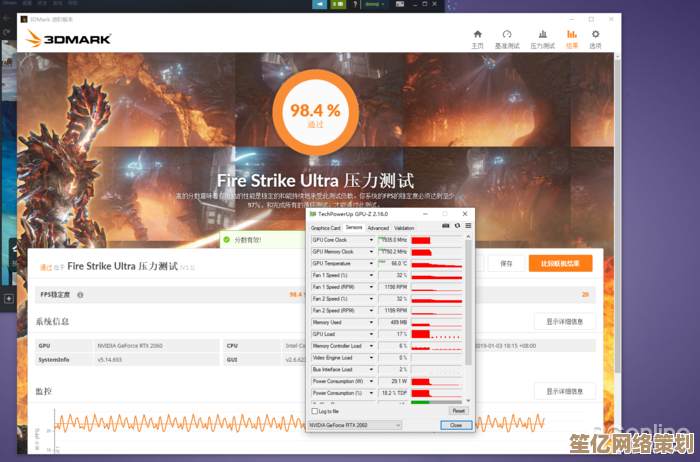Open the NVIDIA GeForce RTX 2060 selector

[355, 425]
